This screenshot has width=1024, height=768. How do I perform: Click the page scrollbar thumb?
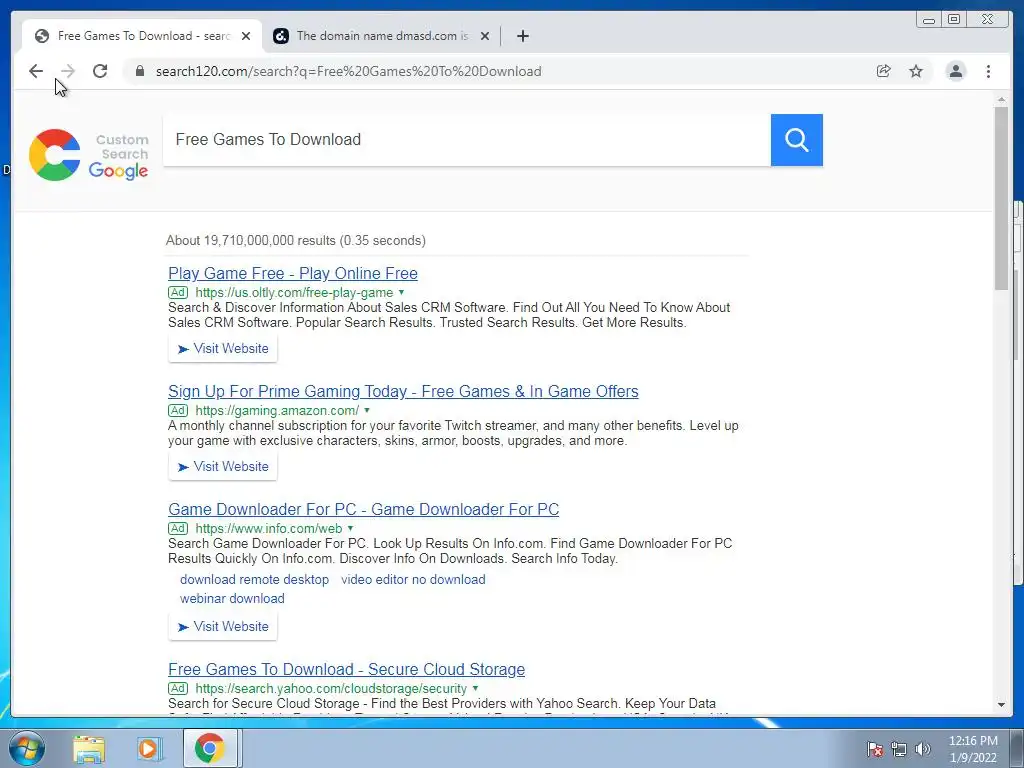1001,198
